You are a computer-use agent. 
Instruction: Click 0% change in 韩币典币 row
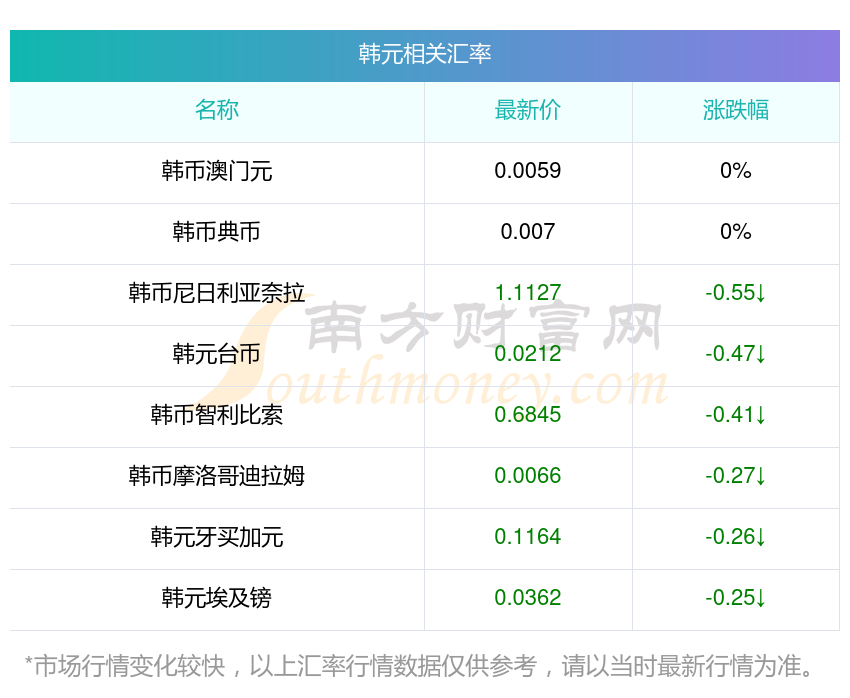pyautogui.click(x=736, y=232)
